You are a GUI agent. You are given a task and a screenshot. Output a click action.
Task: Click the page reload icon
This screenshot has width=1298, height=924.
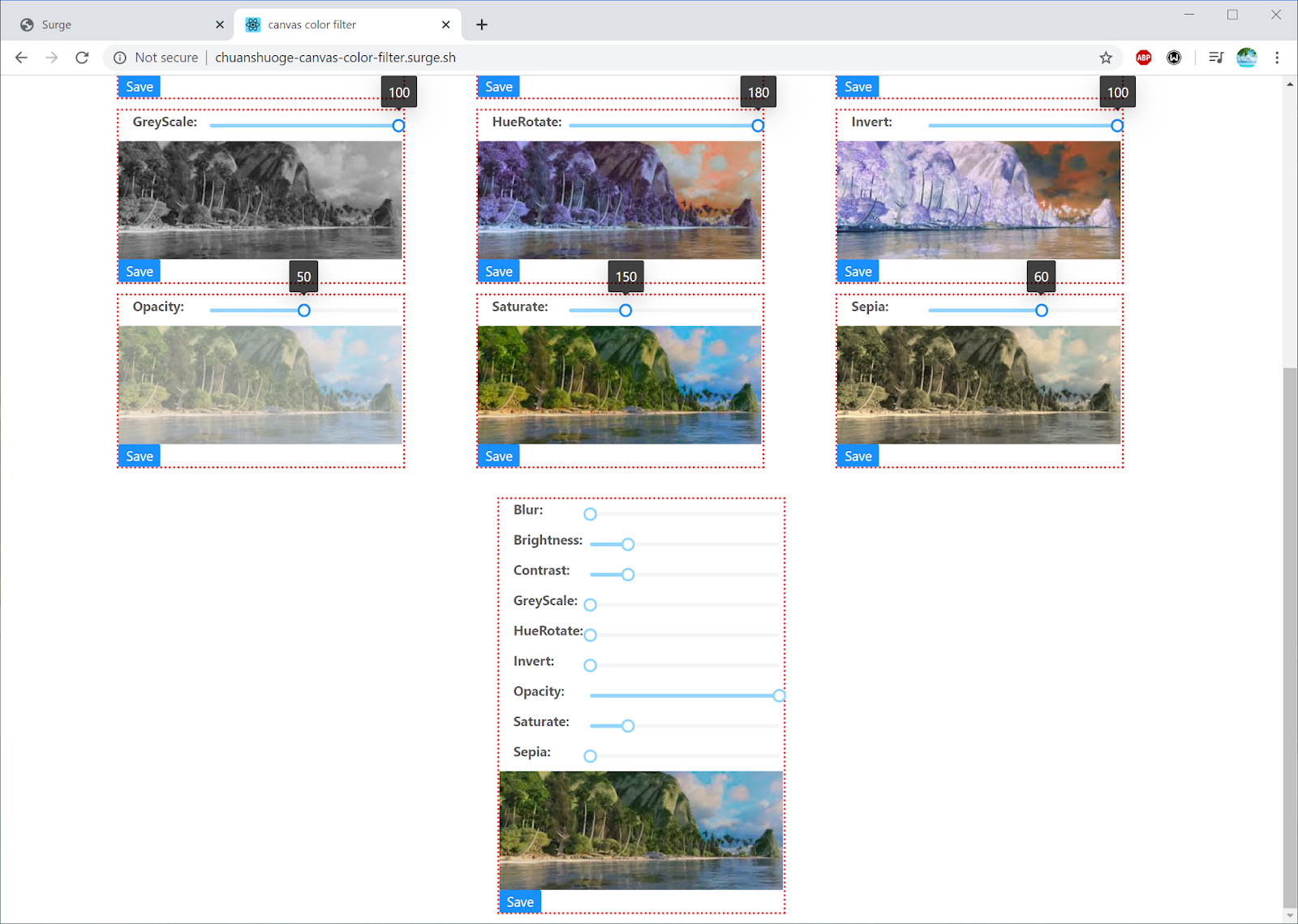pos(82,57)
